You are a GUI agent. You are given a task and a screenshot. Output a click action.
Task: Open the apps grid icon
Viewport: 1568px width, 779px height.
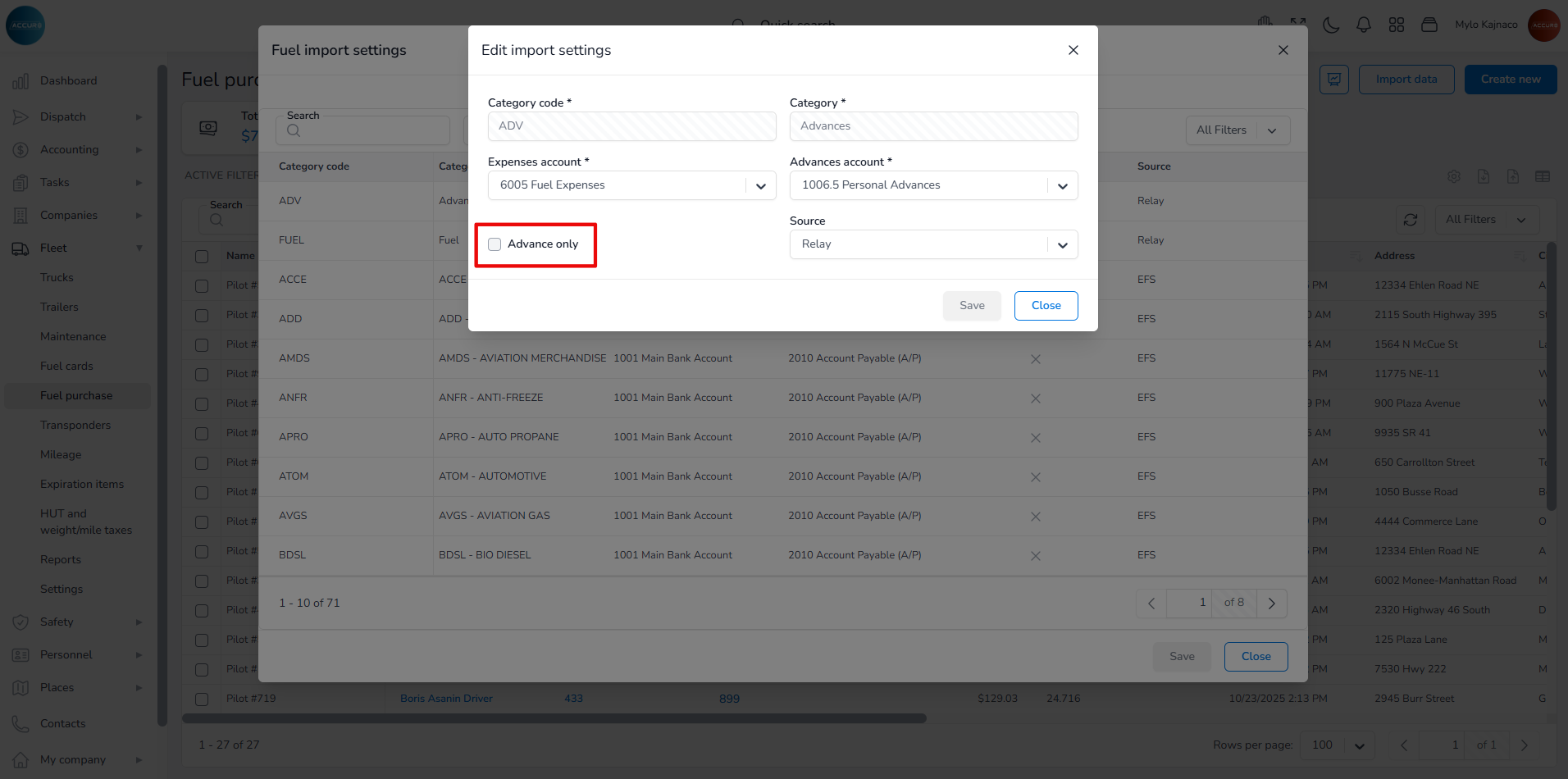tap(1397, 25)
